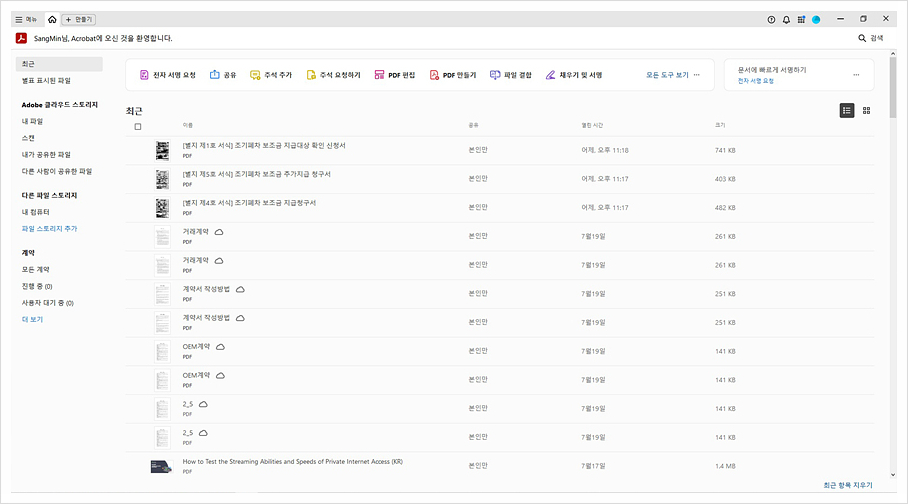Open 사용자 대기 중 (0)
This screenshot has height=504, width=908.
(47, 303)
